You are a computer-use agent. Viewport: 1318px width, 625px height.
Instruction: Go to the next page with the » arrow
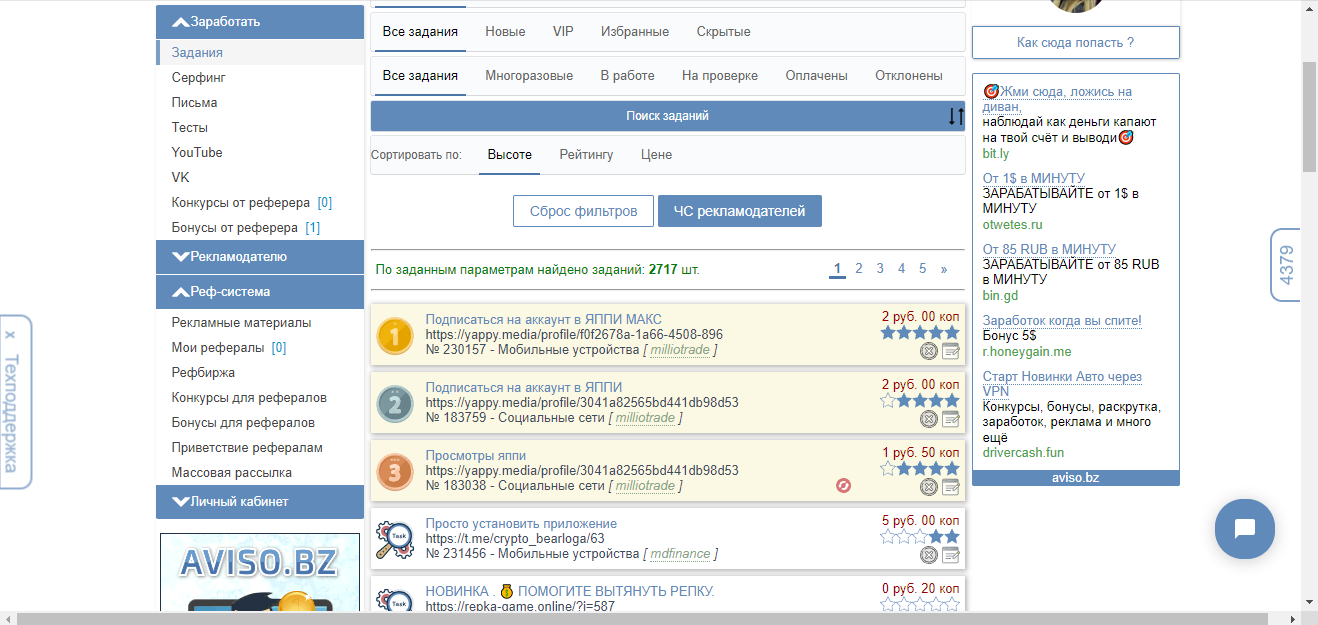[944, 269]
